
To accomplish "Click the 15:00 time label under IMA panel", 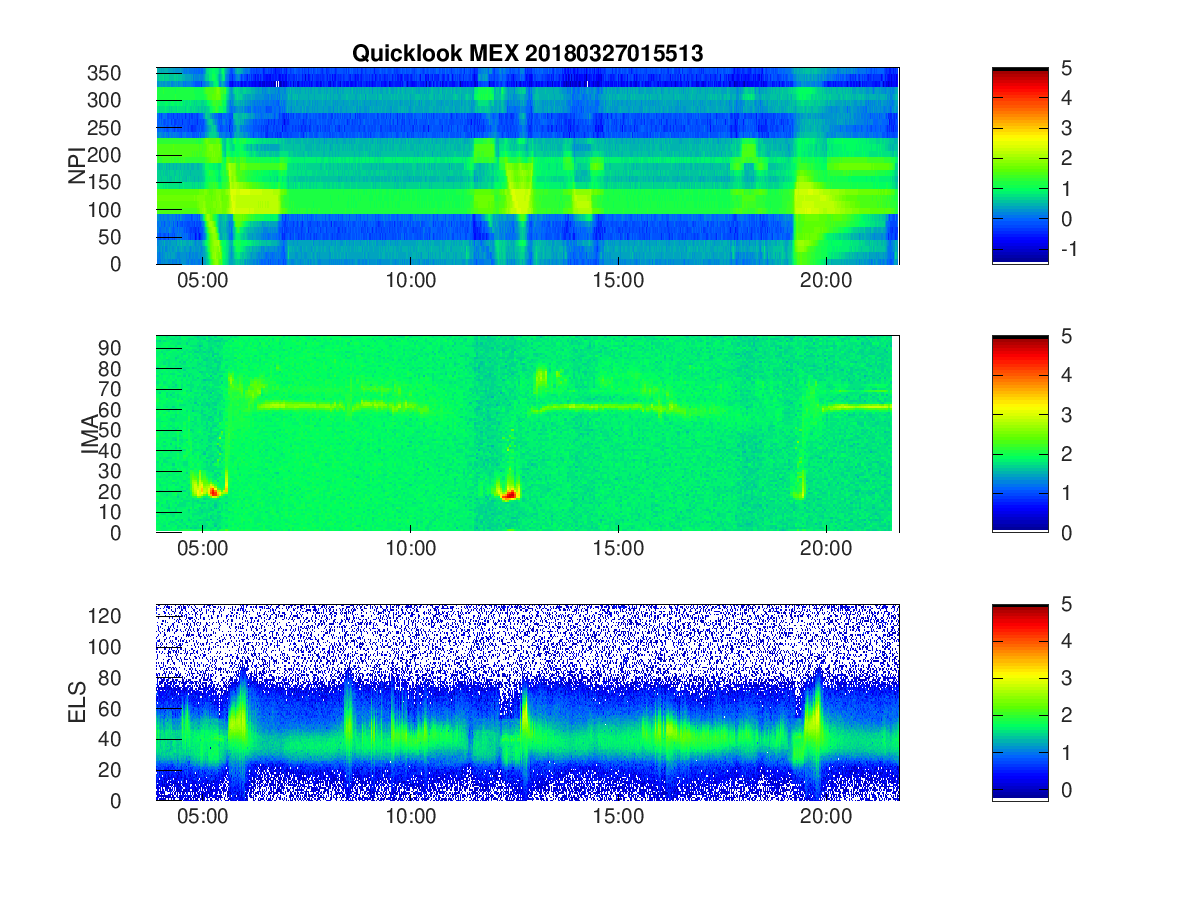I will (618, 549).
